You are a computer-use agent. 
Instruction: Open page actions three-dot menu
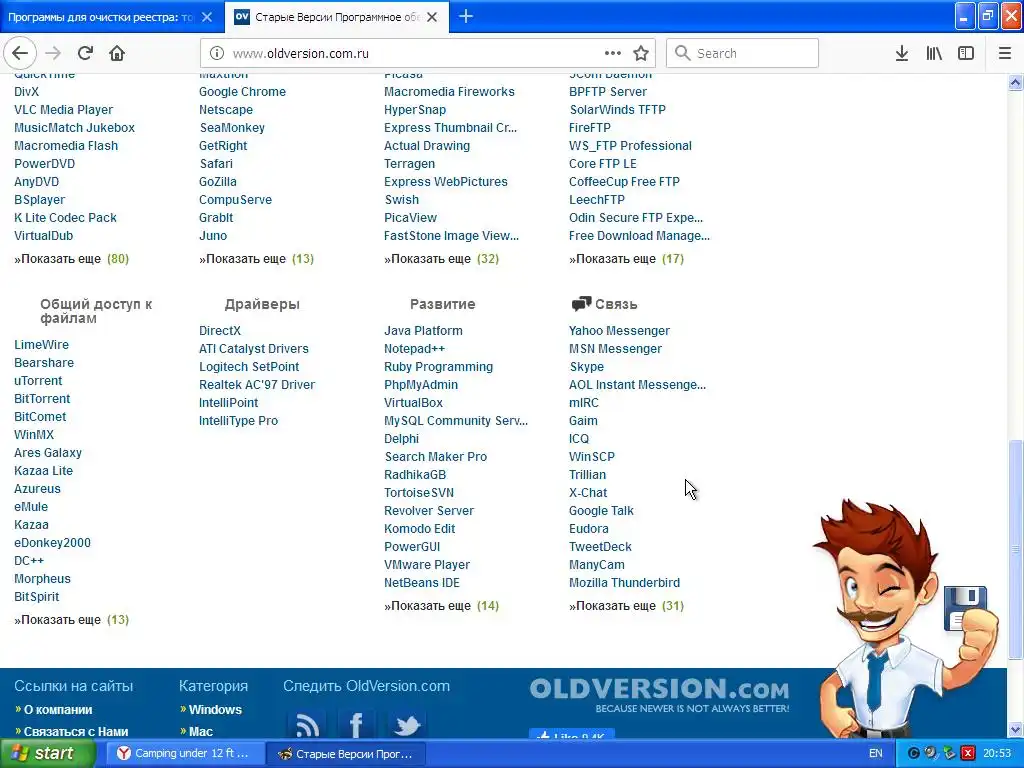(613, 53)
